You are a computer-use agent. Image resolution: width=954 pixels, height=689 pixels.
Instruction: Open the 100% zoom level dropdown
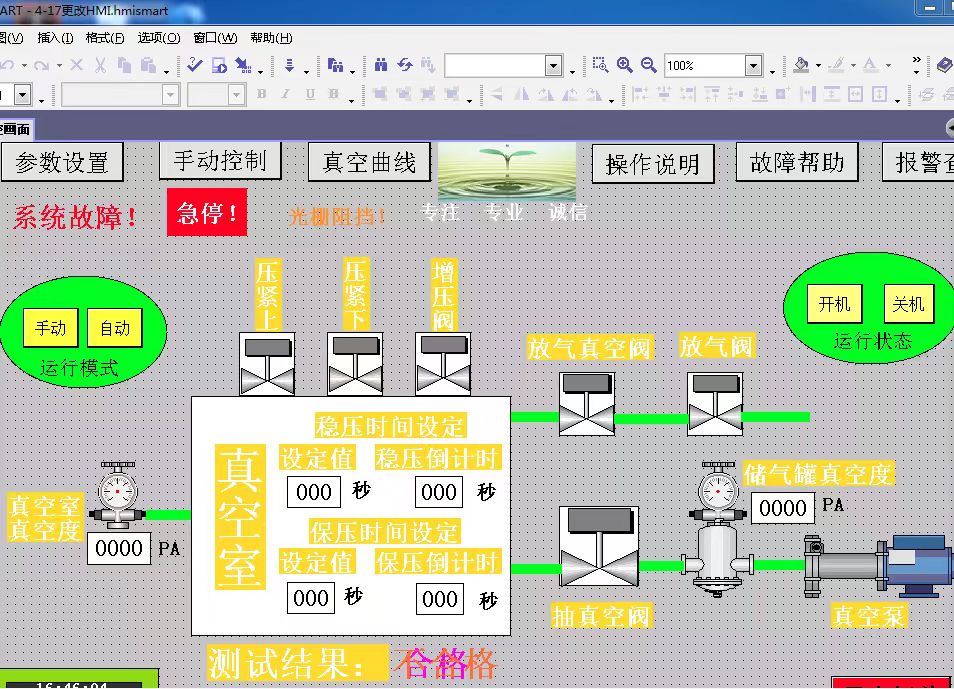tap(753, 65)
